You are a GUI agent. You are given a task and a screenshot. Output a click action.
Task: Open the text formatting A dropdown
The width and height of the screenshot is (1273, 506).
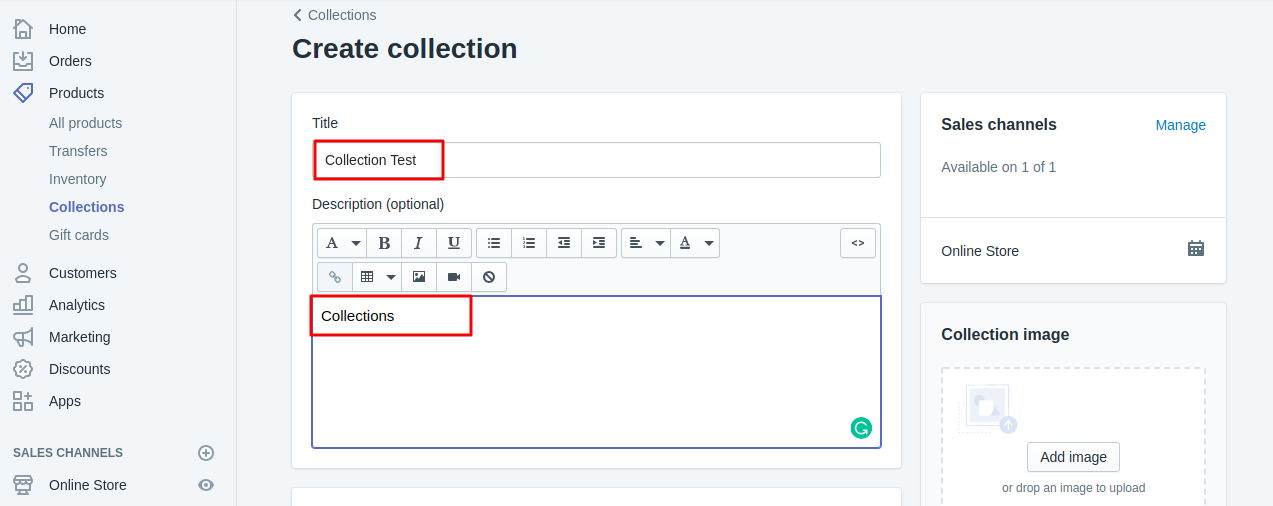pos(342,243)
